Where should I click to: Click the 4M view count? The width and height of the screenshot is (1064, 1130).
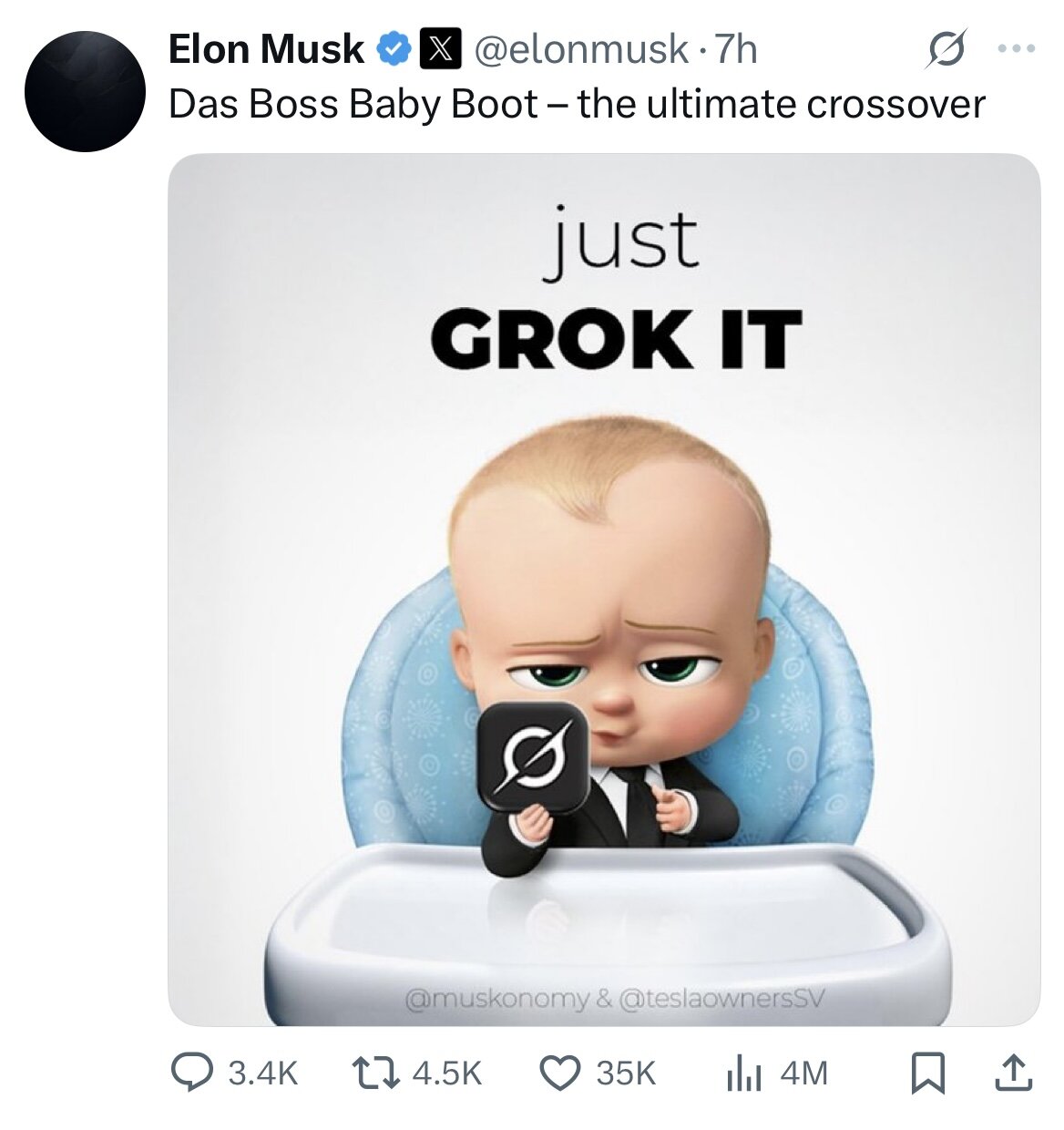[x=804, y=1073]
